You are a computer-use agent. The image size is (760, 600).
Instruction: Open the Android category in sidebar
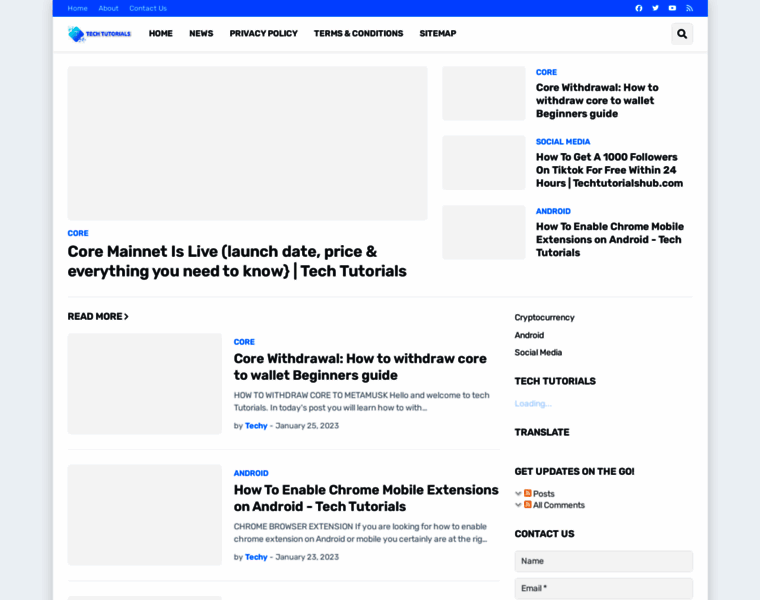[529, 335]
